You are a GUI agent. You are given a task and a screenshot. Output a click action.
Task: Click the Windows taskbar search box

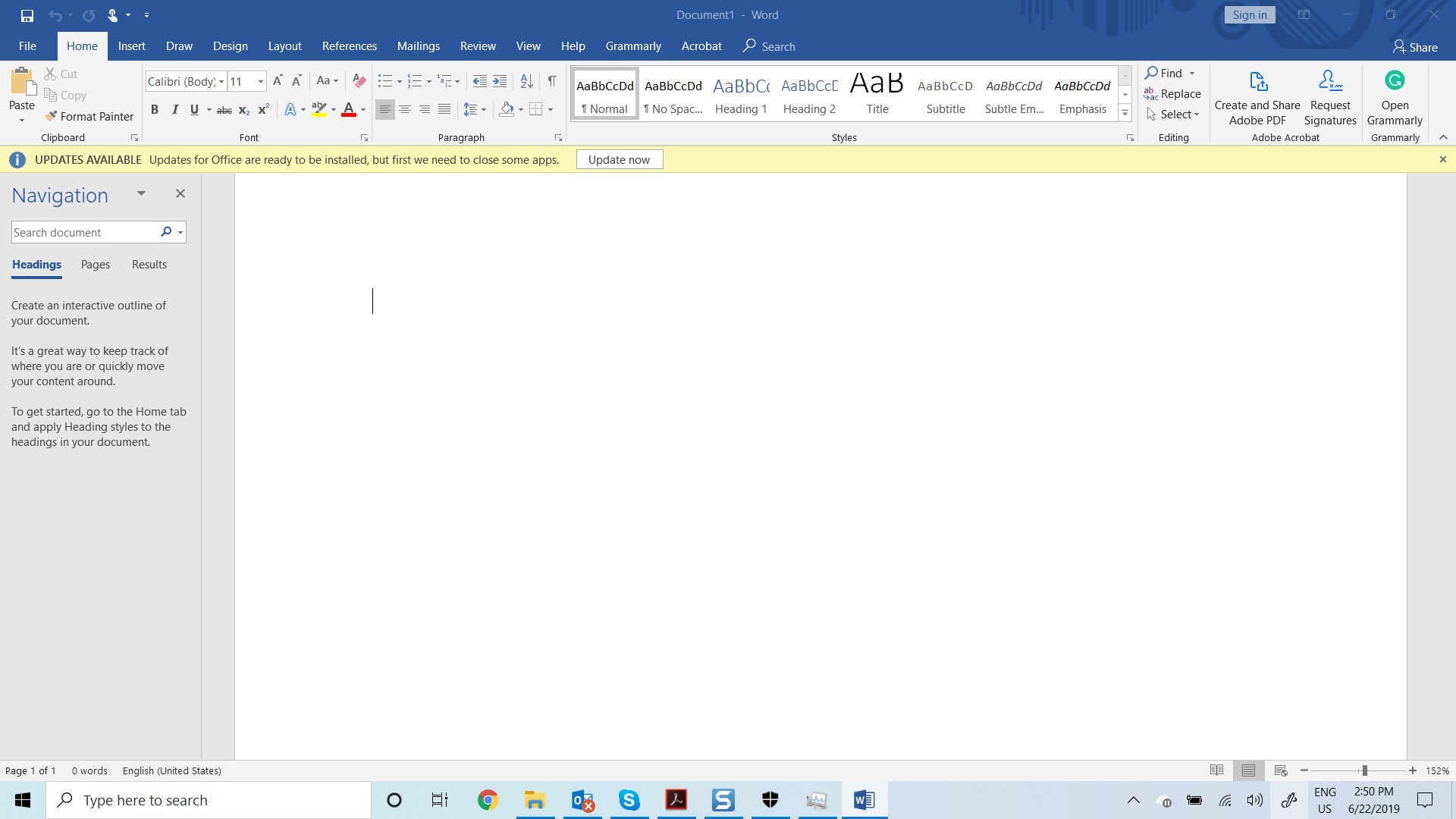tap(209, 800)
